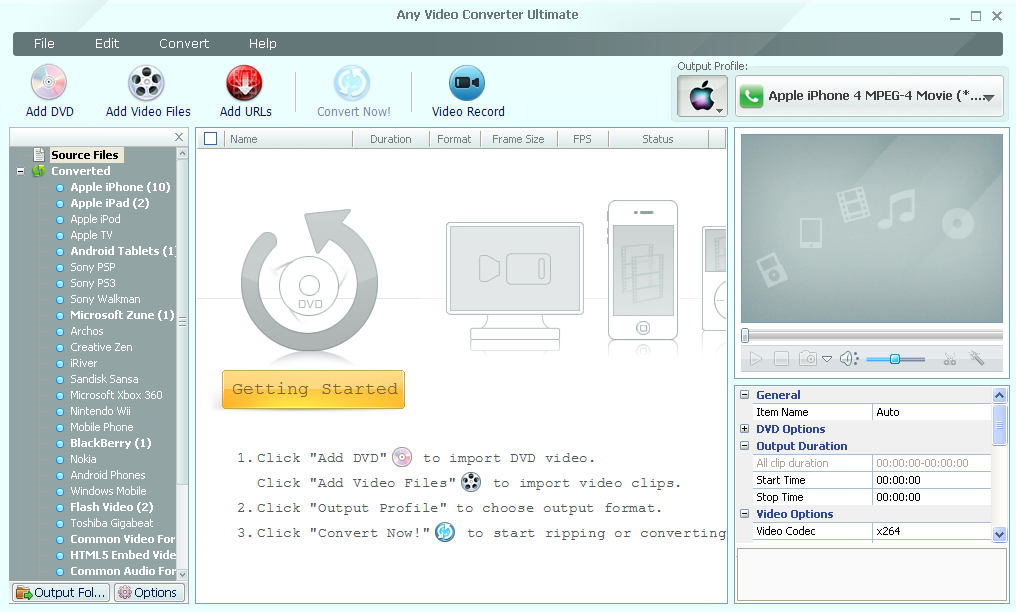Click the Options button at bottom left
The height and width of the screenshot is (612, 1016).
[148, 592]
